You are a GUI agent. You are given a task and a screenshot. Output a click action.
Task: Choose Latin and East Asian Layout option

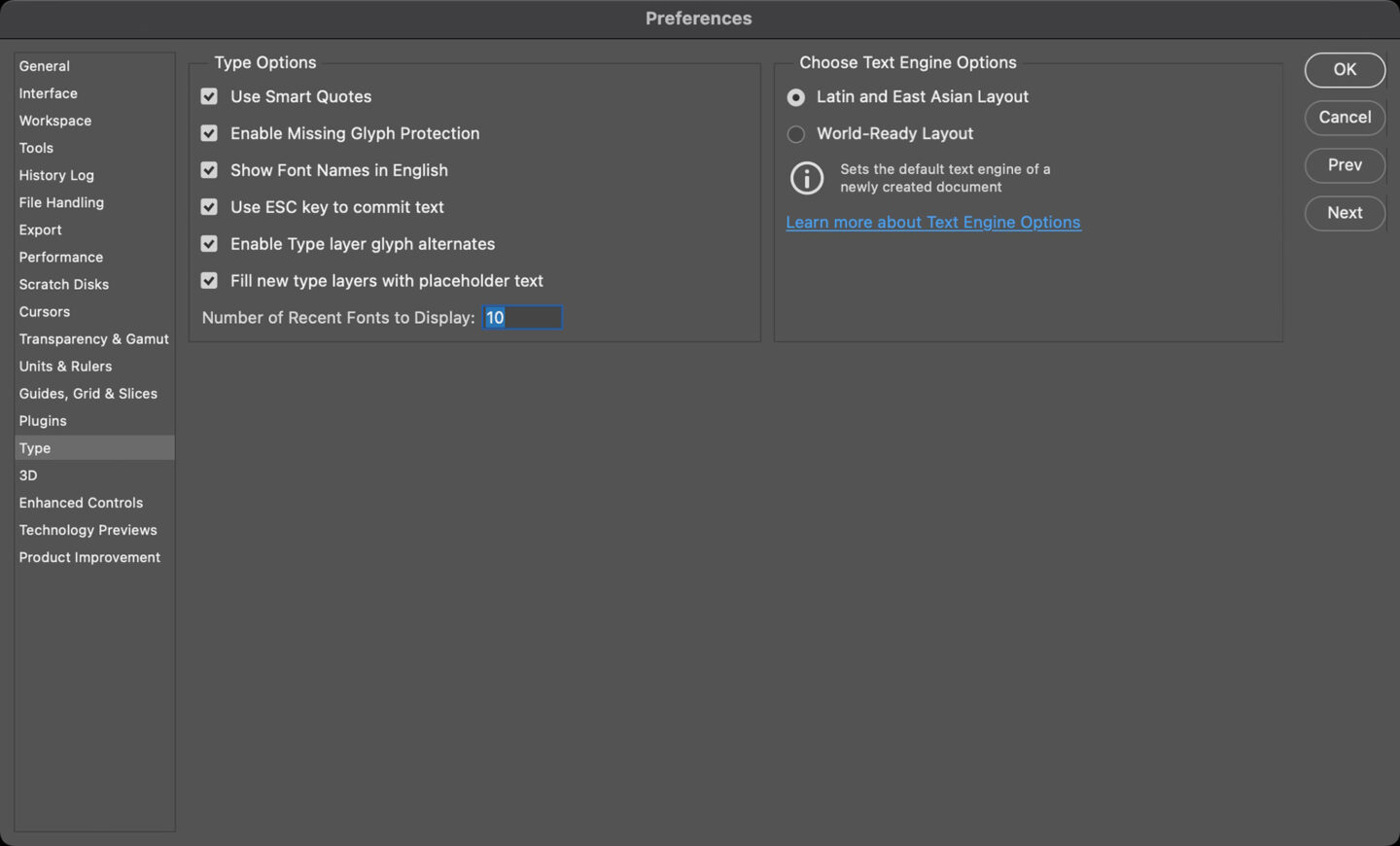(x=796, y=97)
